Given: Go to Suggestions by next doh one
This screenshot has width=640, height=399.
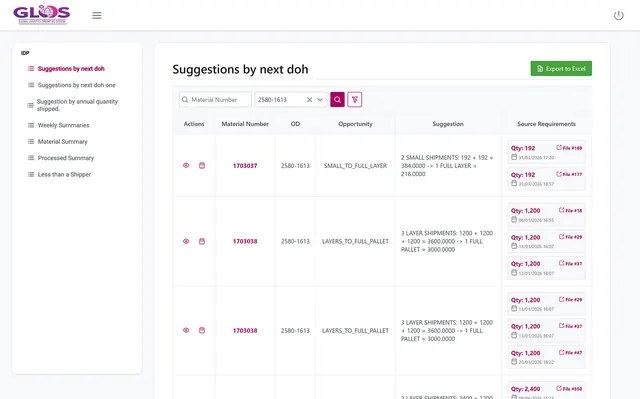Looking at the screenshot, I should [x=77, y=85].
